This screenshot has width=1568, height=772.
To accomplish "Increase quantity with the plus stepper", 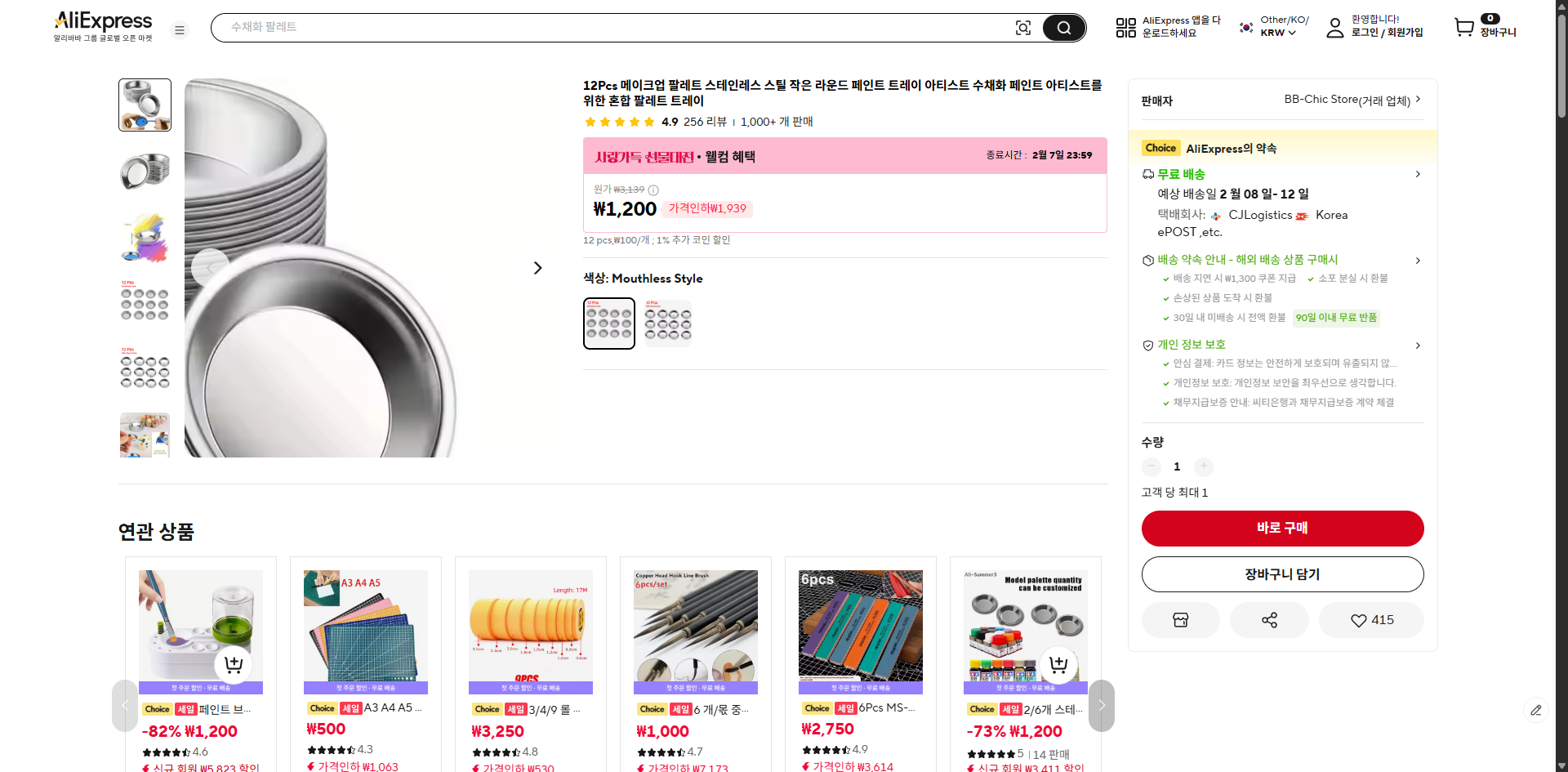I will 1203,466.
